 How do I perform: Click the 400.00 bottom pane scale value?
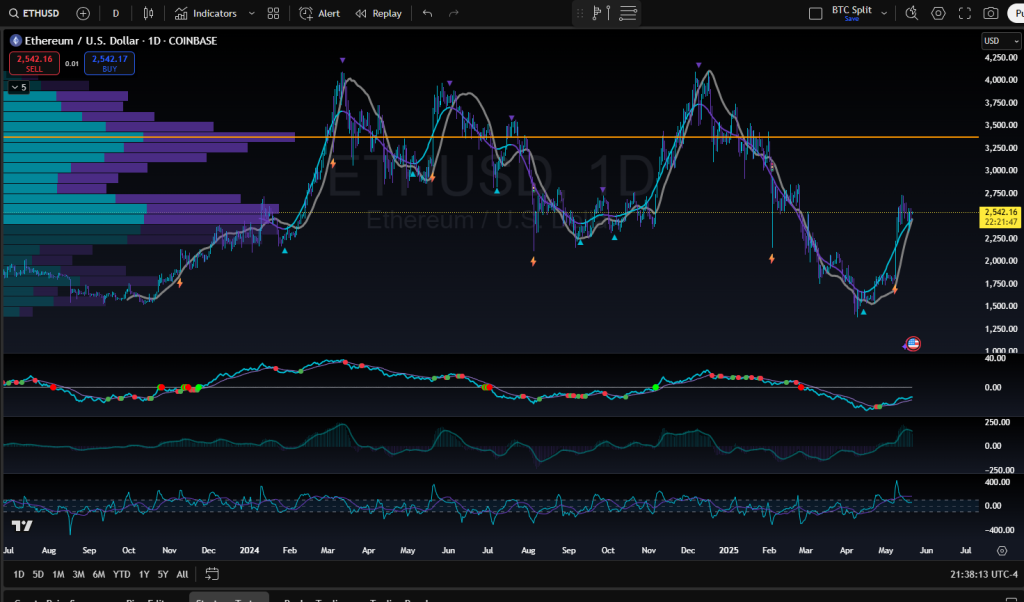997,483
